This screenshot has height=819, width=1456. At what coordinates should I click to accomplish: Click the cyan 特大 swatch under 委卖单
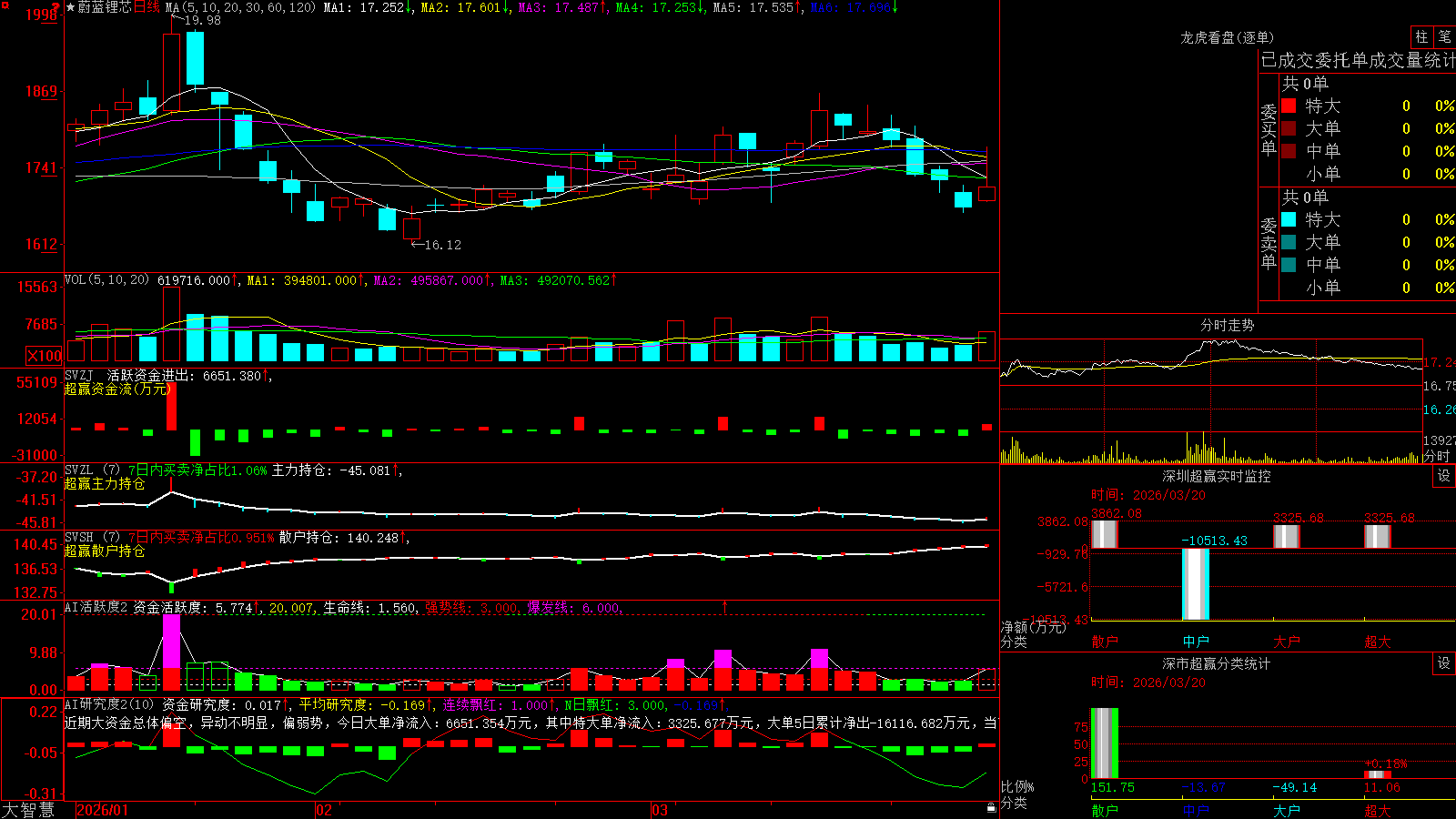(1289, 219)
